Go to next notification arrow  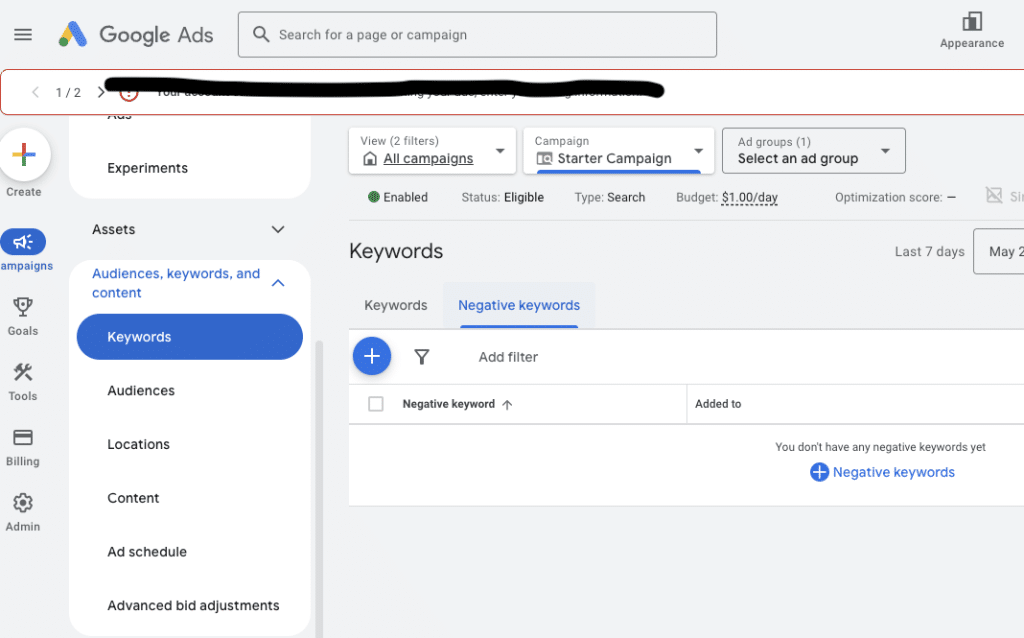pos(101,92)
